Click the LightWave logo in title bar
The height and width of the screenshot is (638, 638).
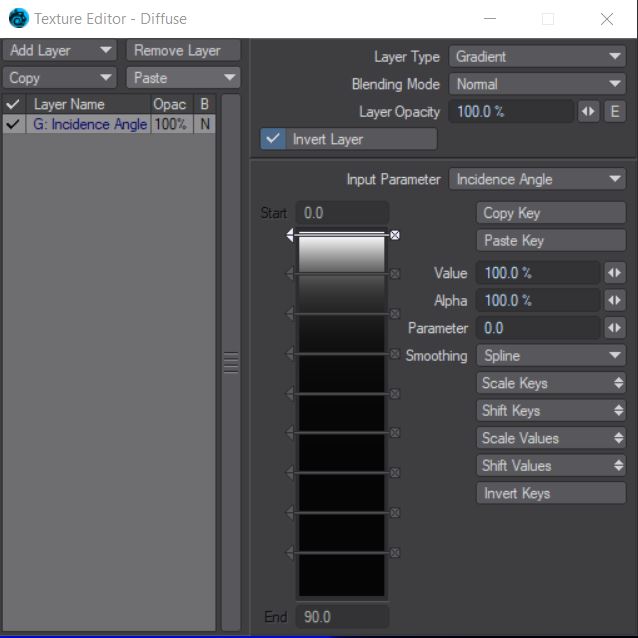click(x=18, y=18)
